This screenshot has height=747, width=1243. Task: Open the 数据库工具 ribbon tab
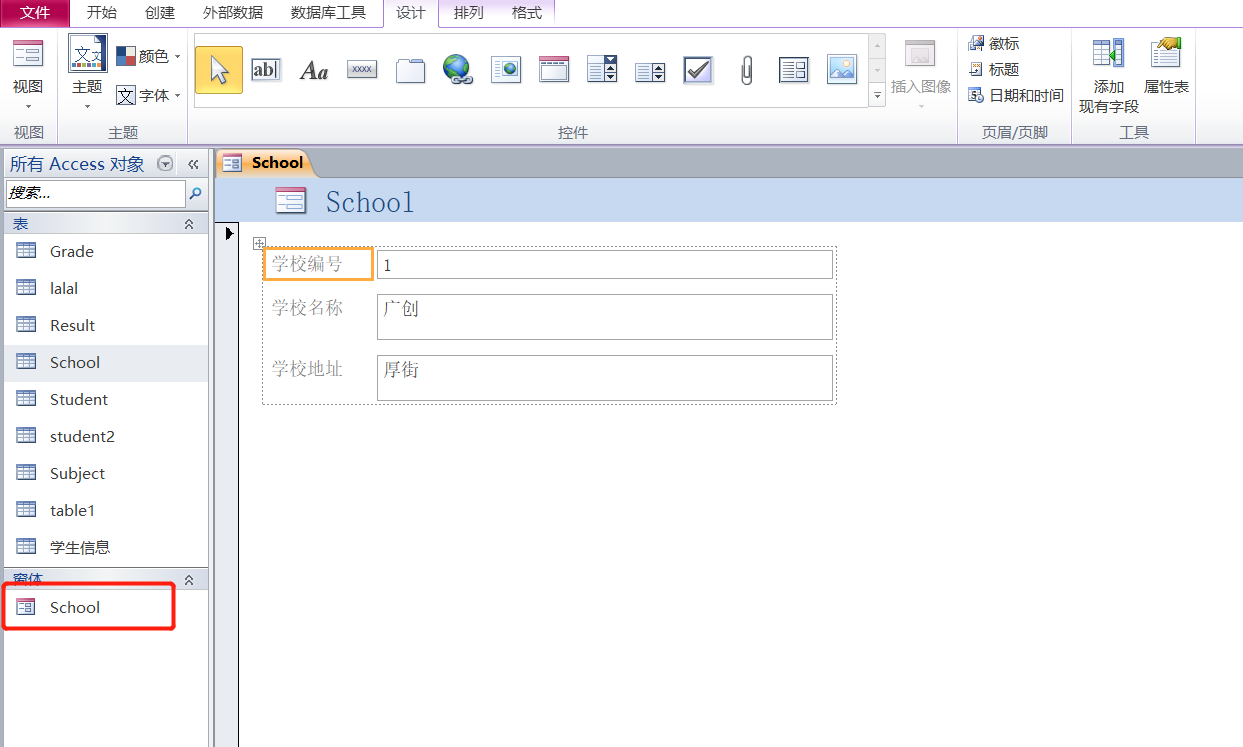pyautogui.click(x=328, y=13)
